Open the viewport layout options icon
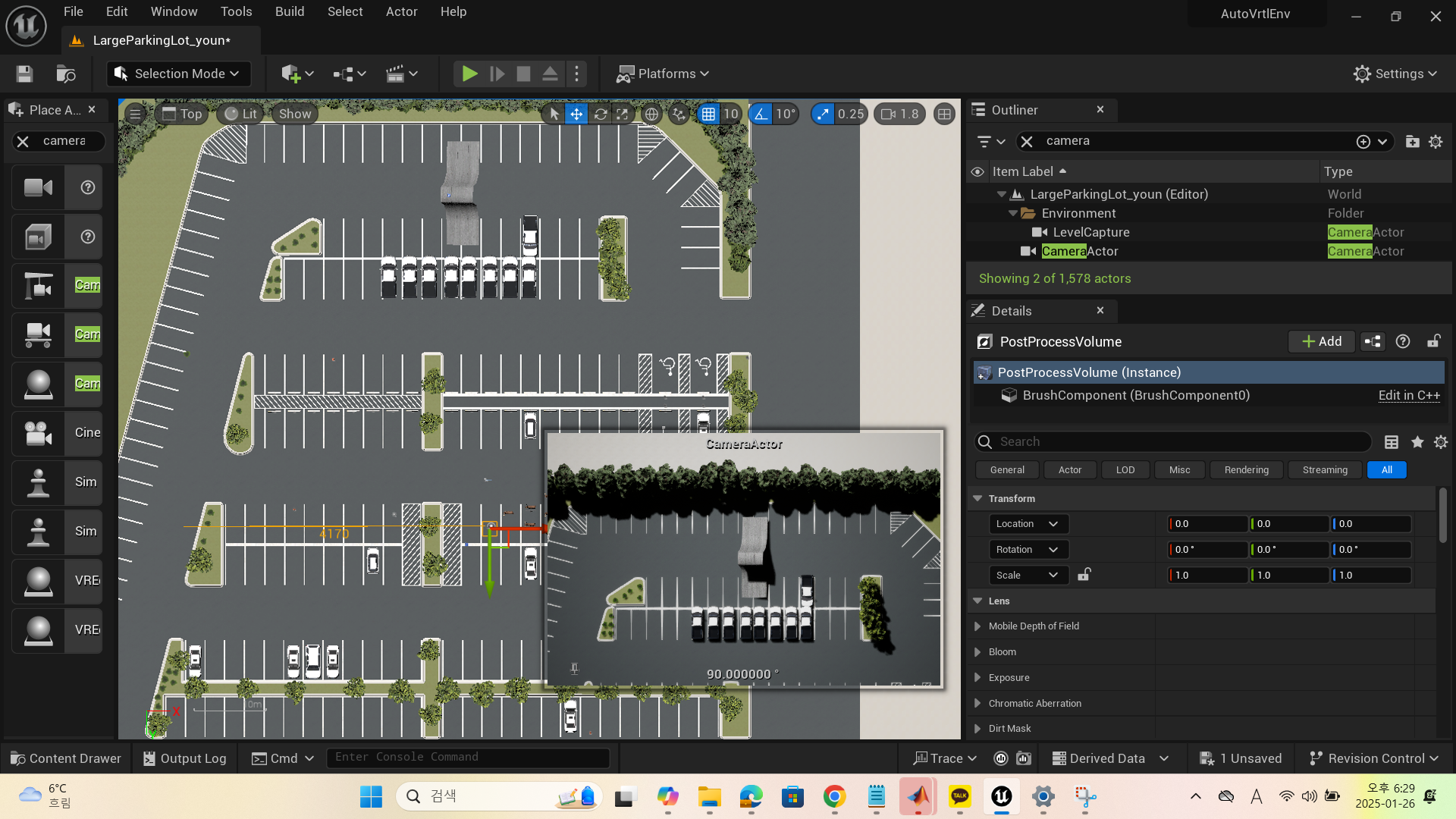This screenshot has height=819, width=1456. [x=944, y=114]
